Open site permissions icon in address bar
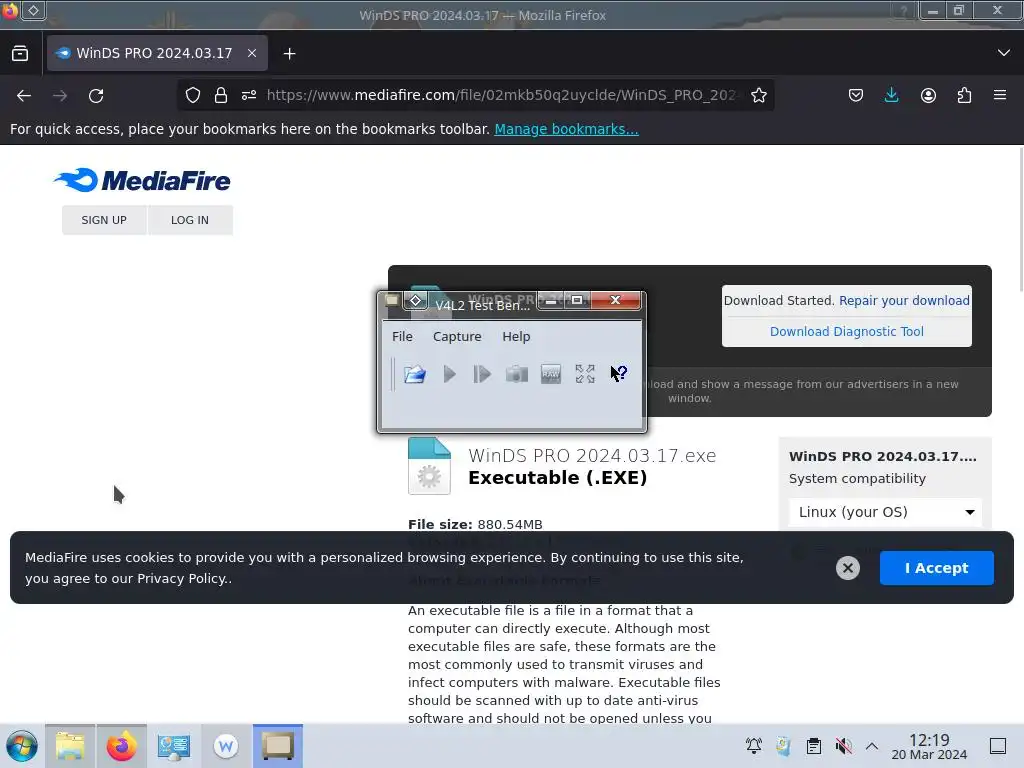 249,95
